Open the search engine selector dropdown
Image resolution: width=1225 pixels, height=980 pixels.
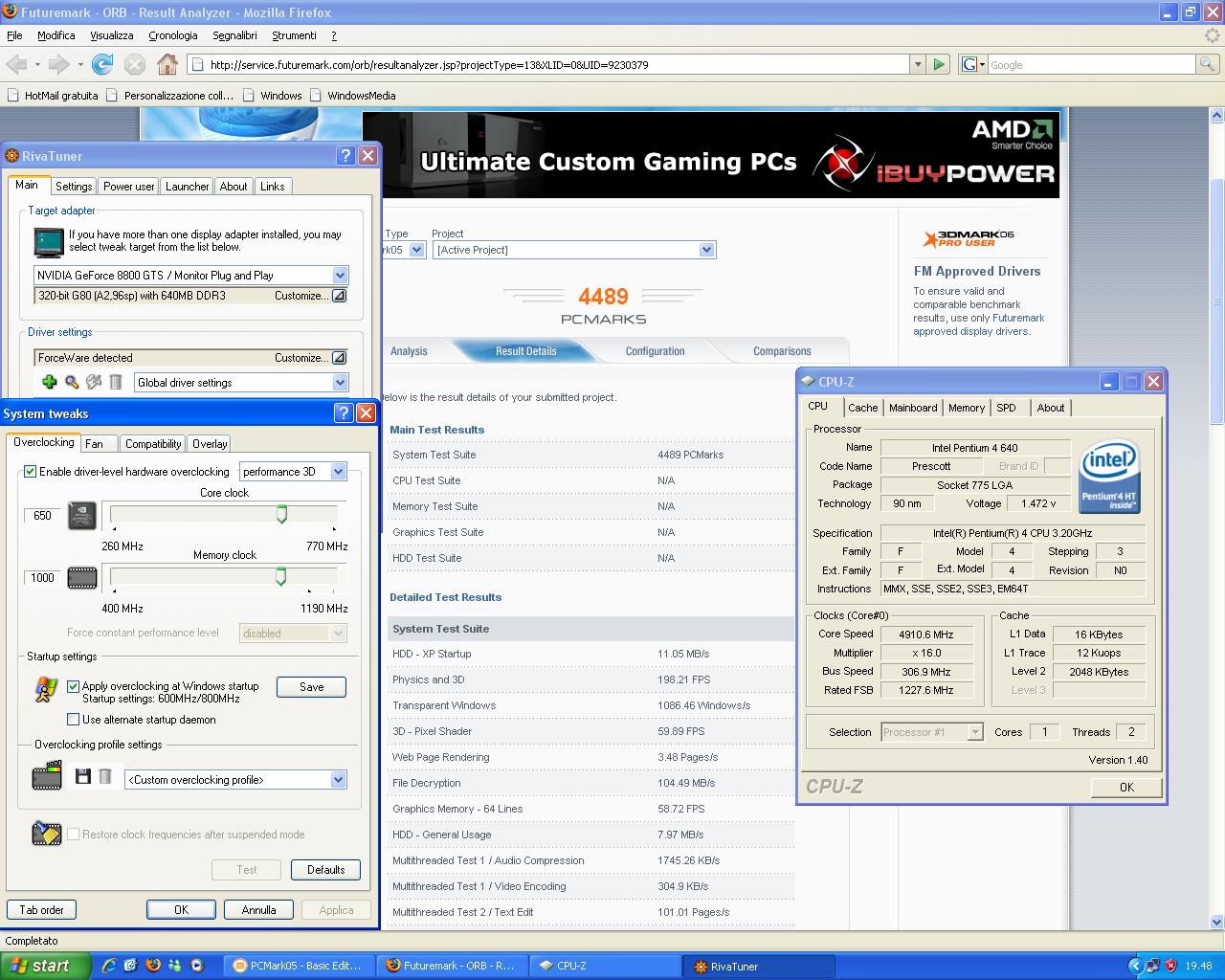click(972, 64)
